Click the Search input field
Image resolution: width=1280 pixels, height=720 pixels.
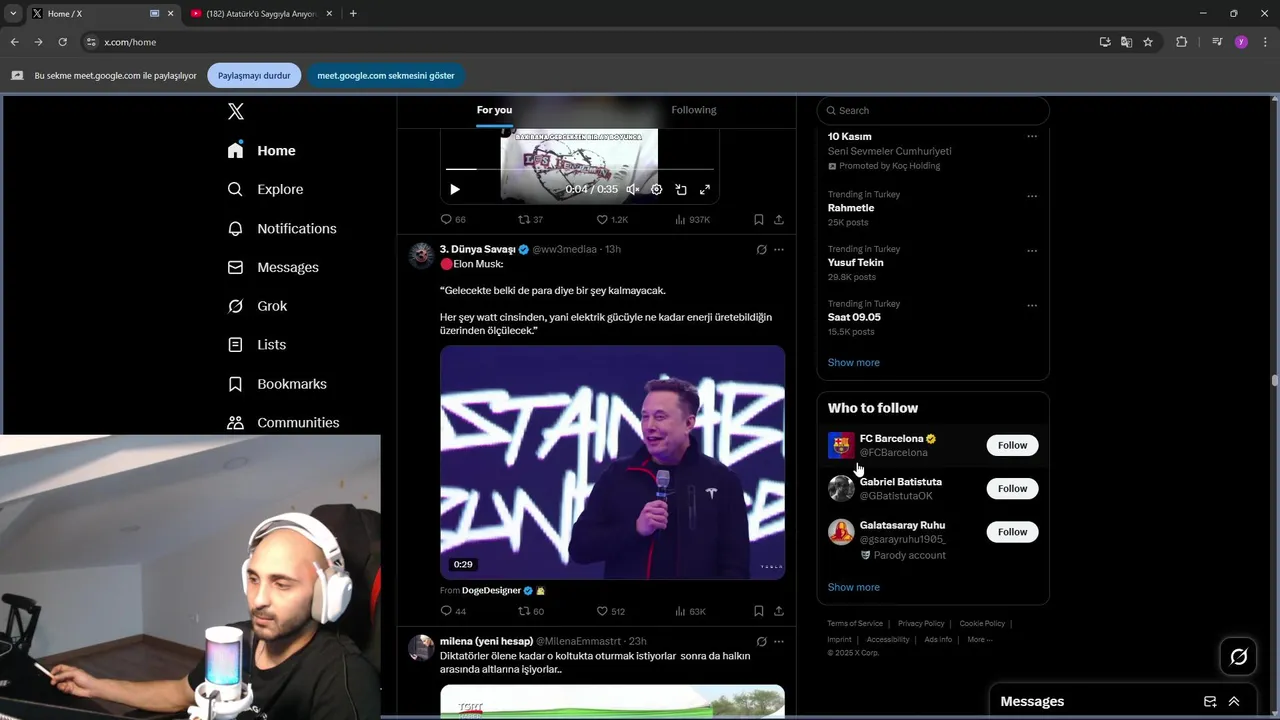point(933,110)
